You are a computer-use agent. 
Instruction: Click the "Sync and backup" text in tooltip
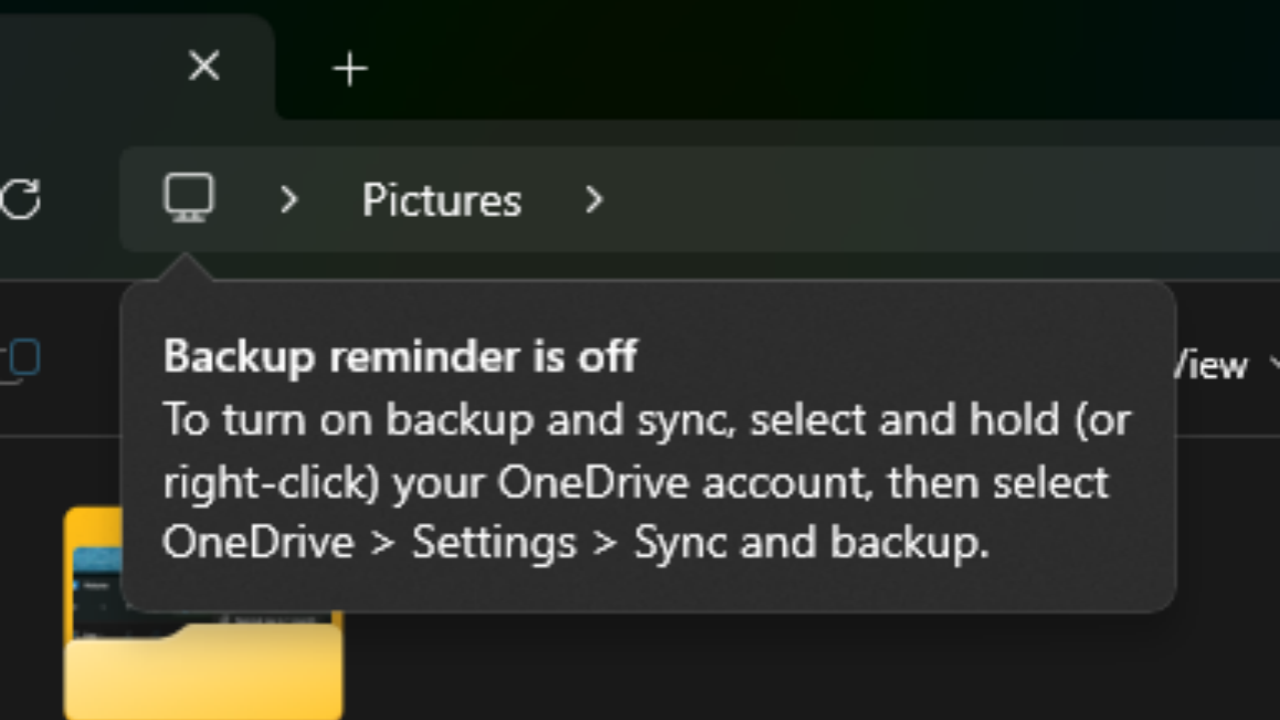tap(810, 543)
